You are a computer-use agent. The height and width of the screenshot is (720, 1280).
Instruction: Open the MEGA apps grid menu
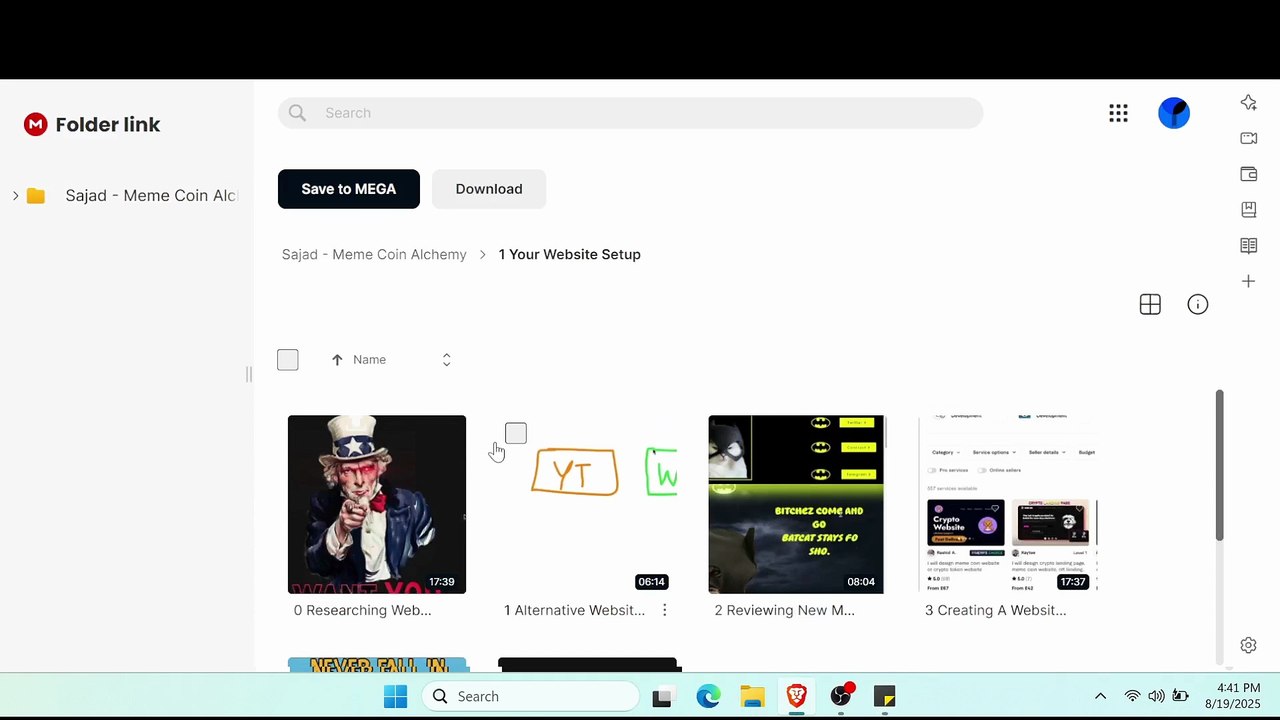[x=1118, y=113]
